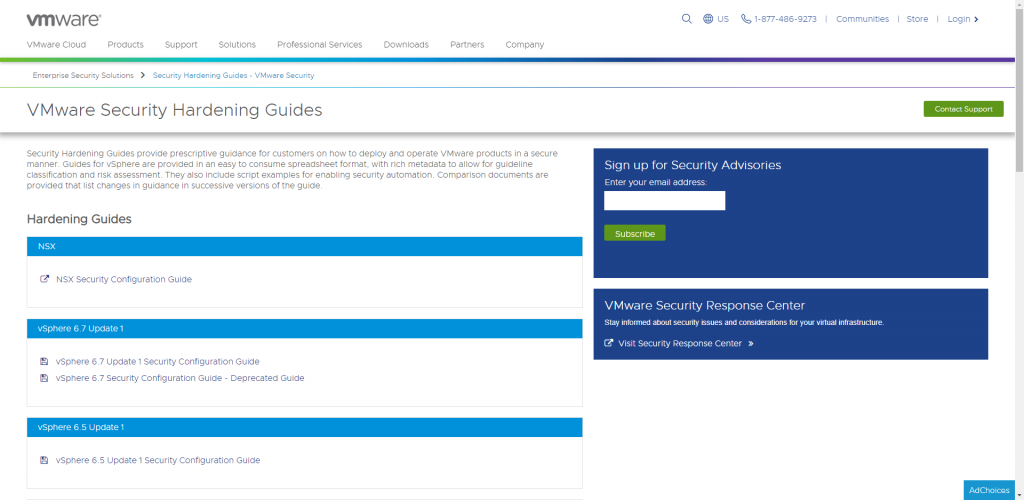Click external link icon beside NSX guide
The width and height of the screenshot is (1024, 500).
click(x=44, y=279)
